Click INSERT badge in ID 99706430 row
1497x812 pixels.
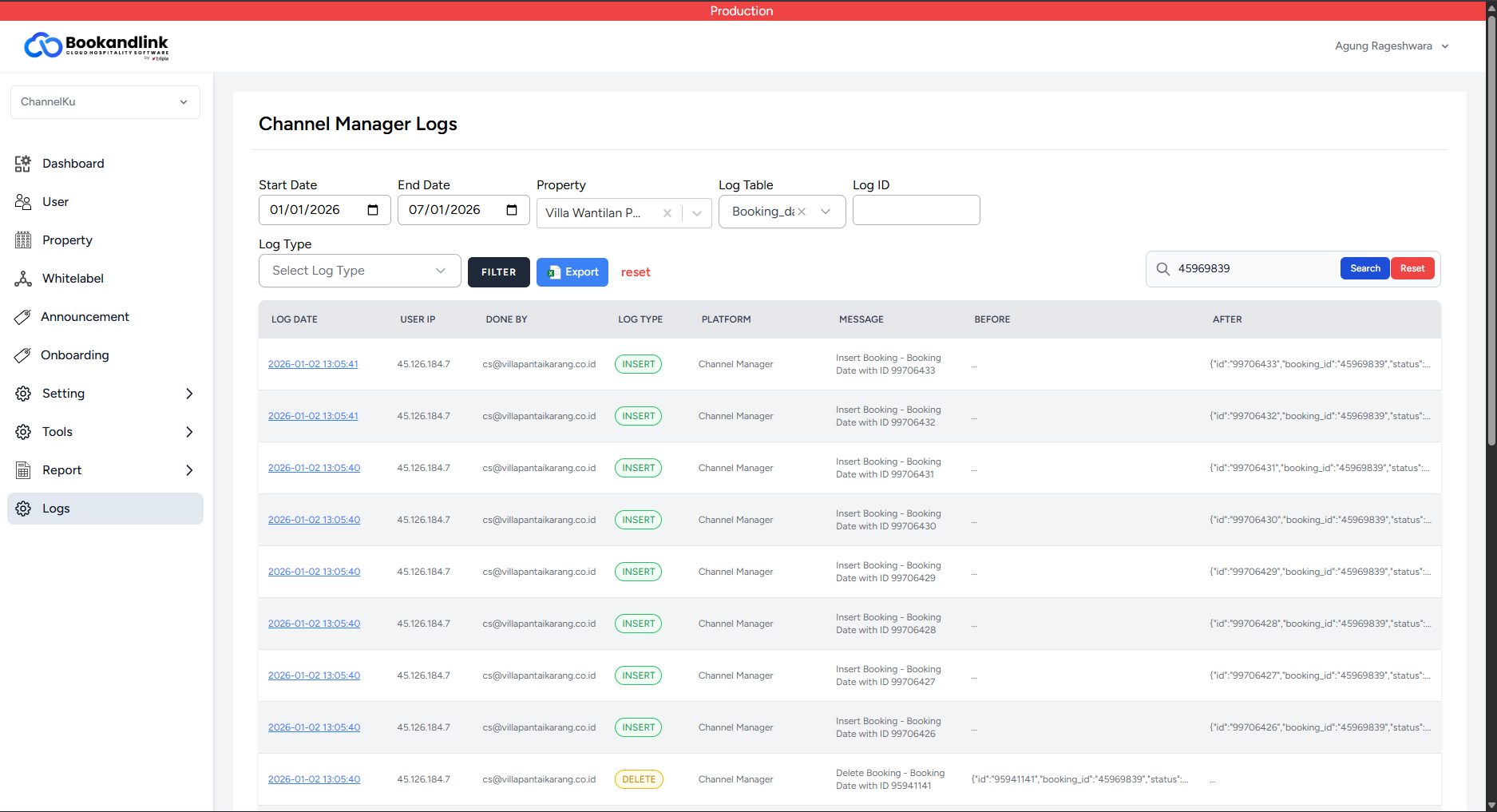pyautogui.click(x=639, y=520)
